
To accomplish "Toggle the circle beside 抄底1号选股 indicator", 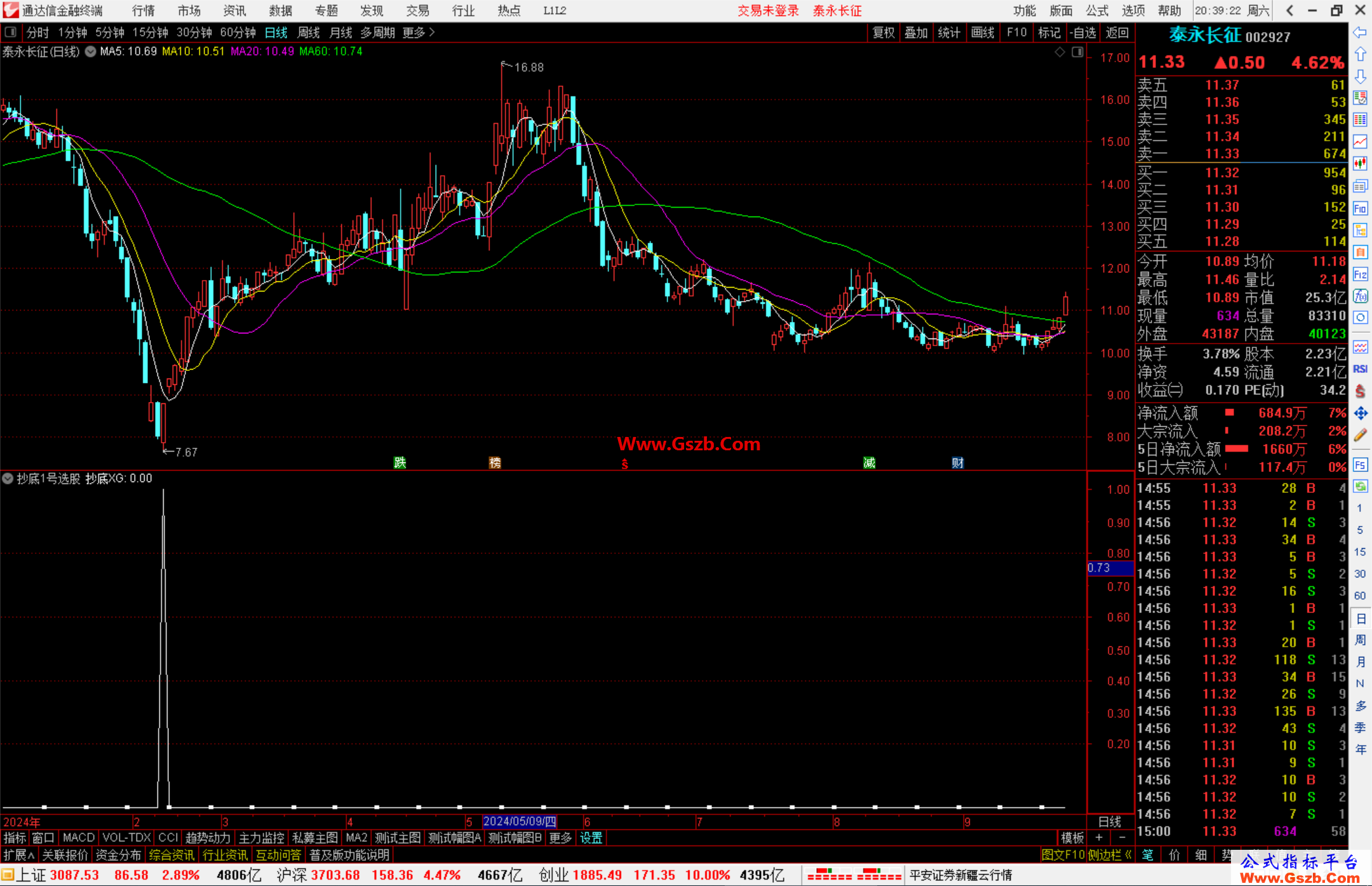I will 8,478.
